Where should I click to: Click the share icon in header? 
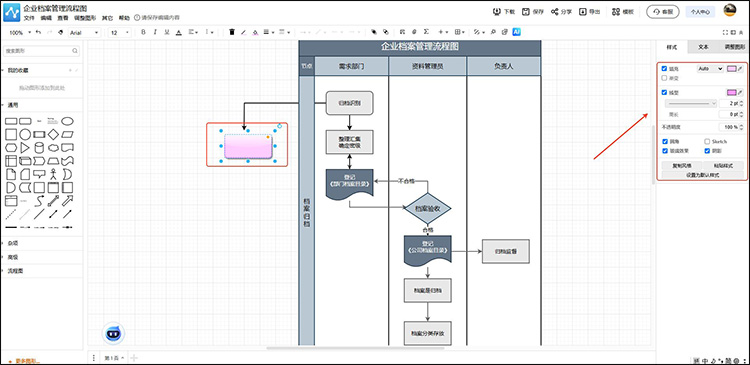554,11
